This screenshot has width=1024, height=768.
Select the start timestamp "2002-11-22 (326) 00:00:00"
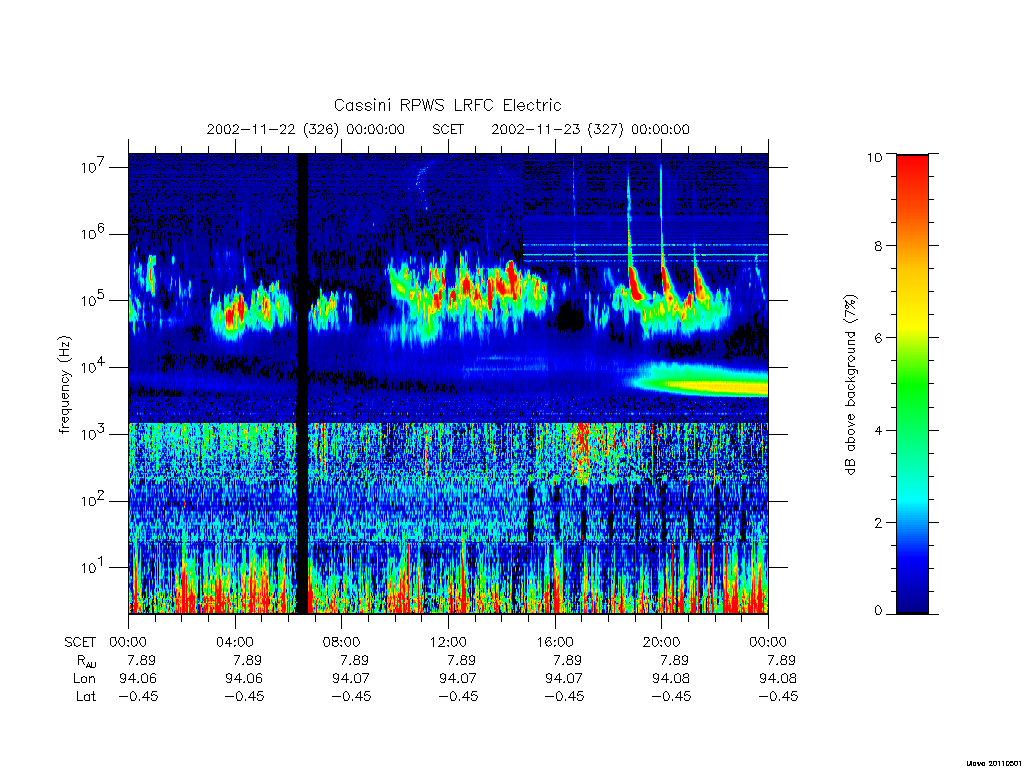(306, 129)
